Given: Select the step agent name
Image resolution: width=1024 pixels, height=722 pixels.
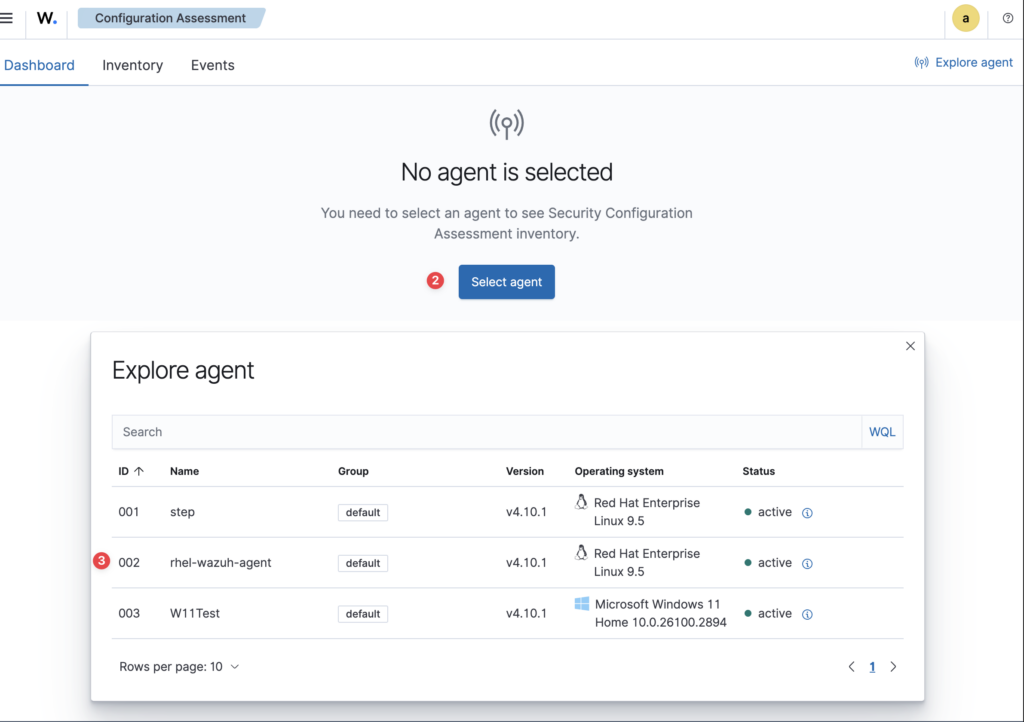Looking at the screenshot, I should point(182,512).
